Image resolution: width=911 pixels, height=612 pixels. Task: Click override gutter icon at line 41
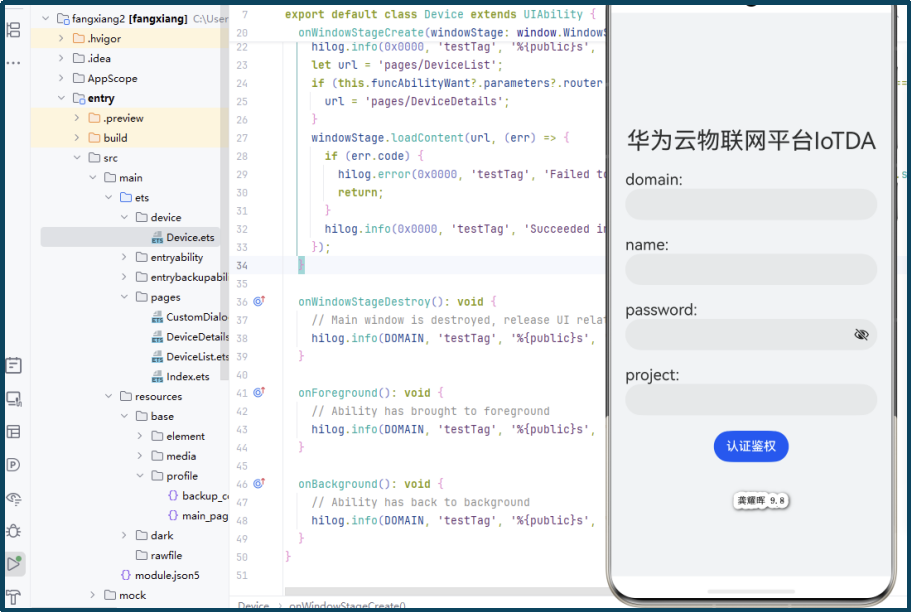pos(259,392)
